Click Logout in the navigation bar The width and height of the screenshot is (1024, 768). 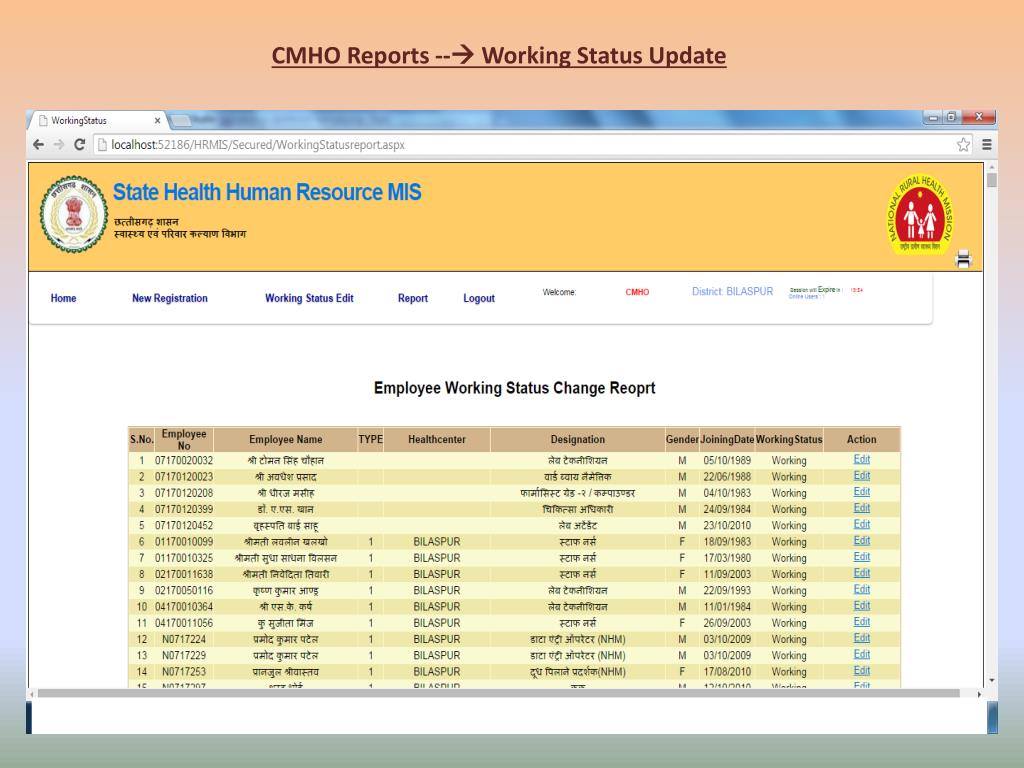pos(479,298)
